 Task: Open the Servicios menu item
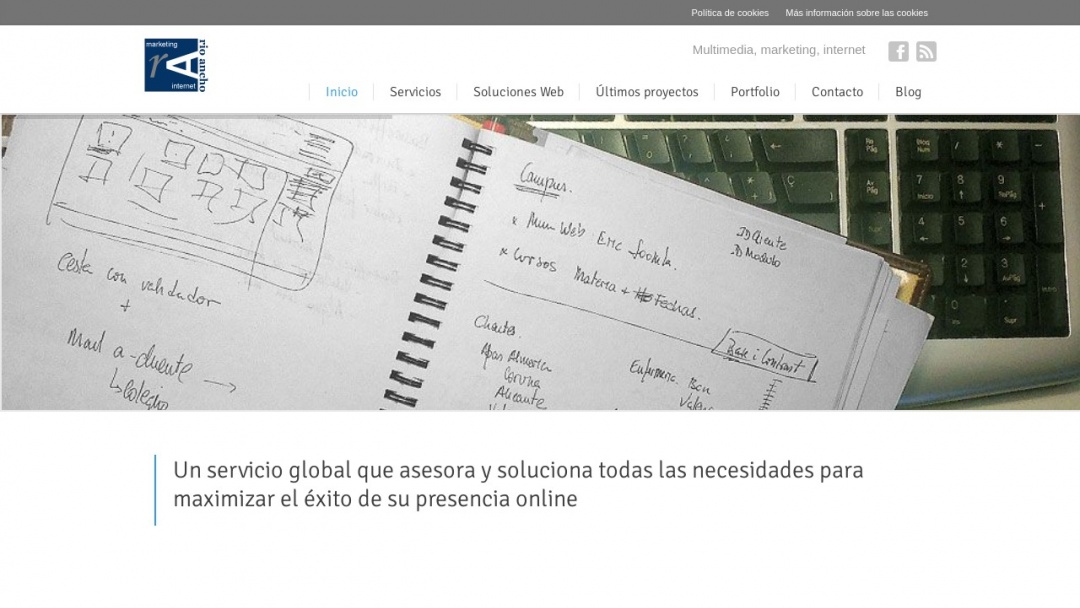tap(415, 91)
